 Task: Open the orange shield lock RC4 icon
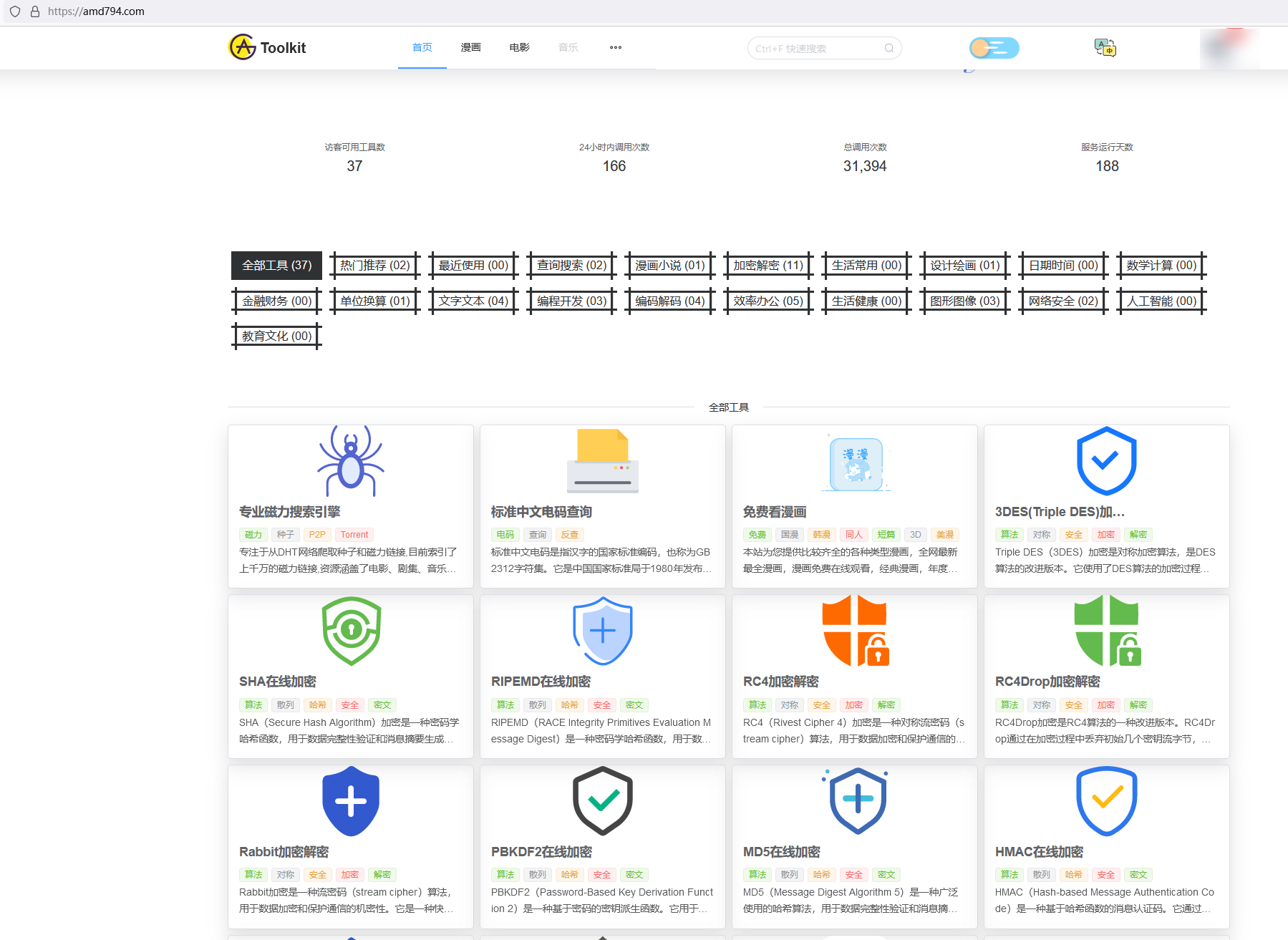[855, 631]
